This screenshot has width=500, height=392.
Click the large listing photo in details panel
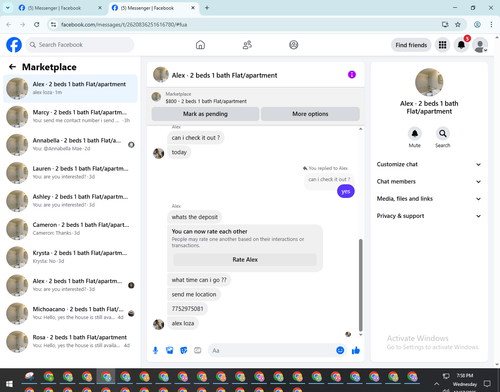pyautogui.click(x=429, y=82)
